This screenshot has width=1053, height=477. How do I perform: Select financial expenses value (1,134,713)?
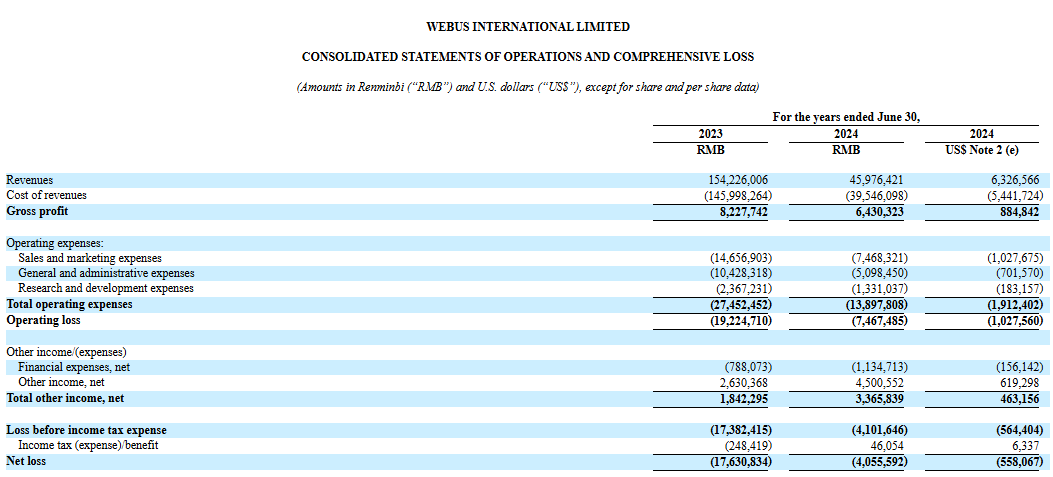(880, 367)
